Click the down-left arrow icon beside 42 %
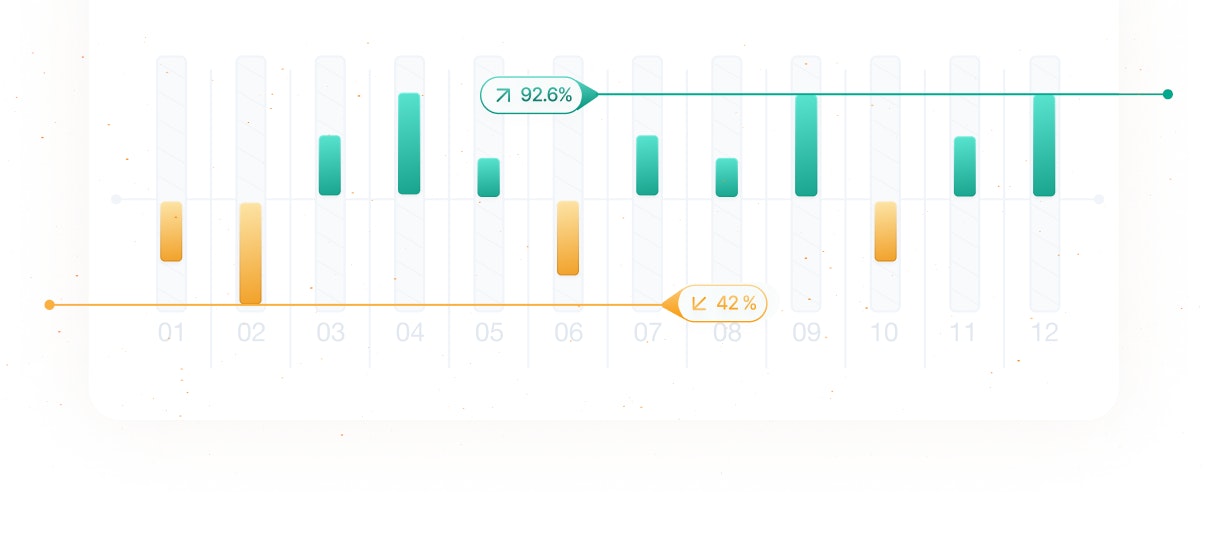Screen dimensions: 1205x538 699,303
